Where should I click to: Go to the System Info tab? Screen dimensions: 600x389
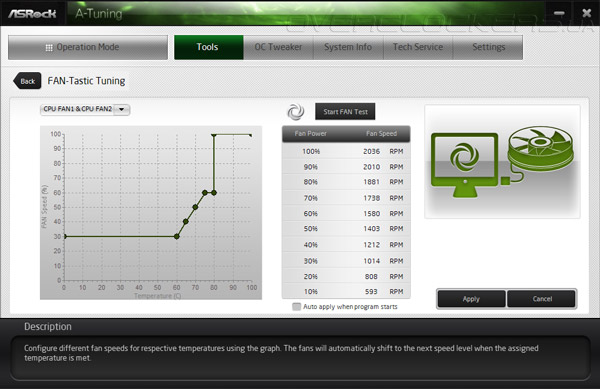348,47
